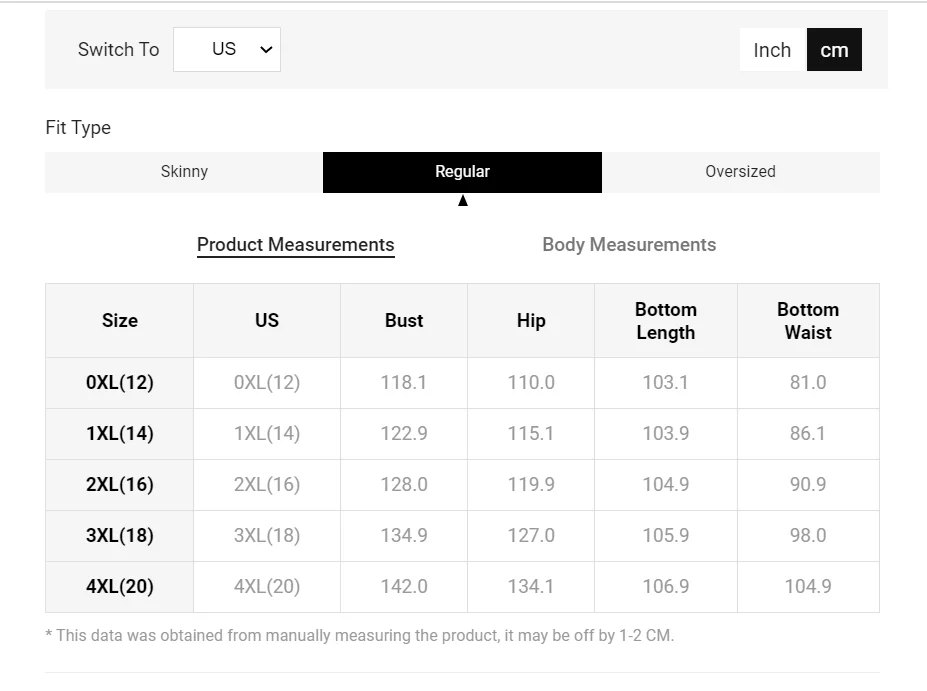Open the Switch To US dropdown
This screenshot has width=927, height=691.
226,49
